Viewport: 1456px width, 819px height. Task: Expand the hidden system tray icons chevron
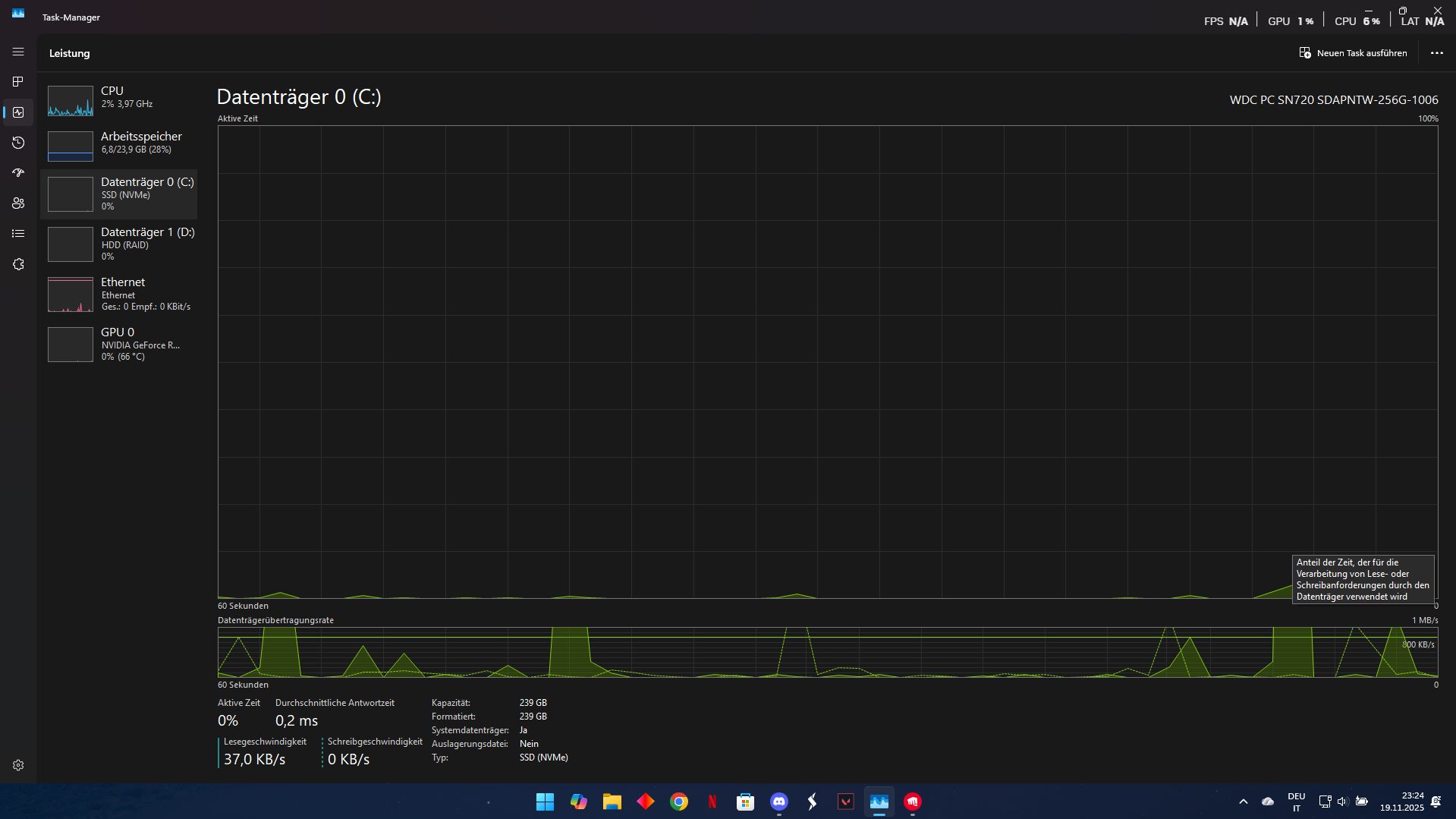1244,802
